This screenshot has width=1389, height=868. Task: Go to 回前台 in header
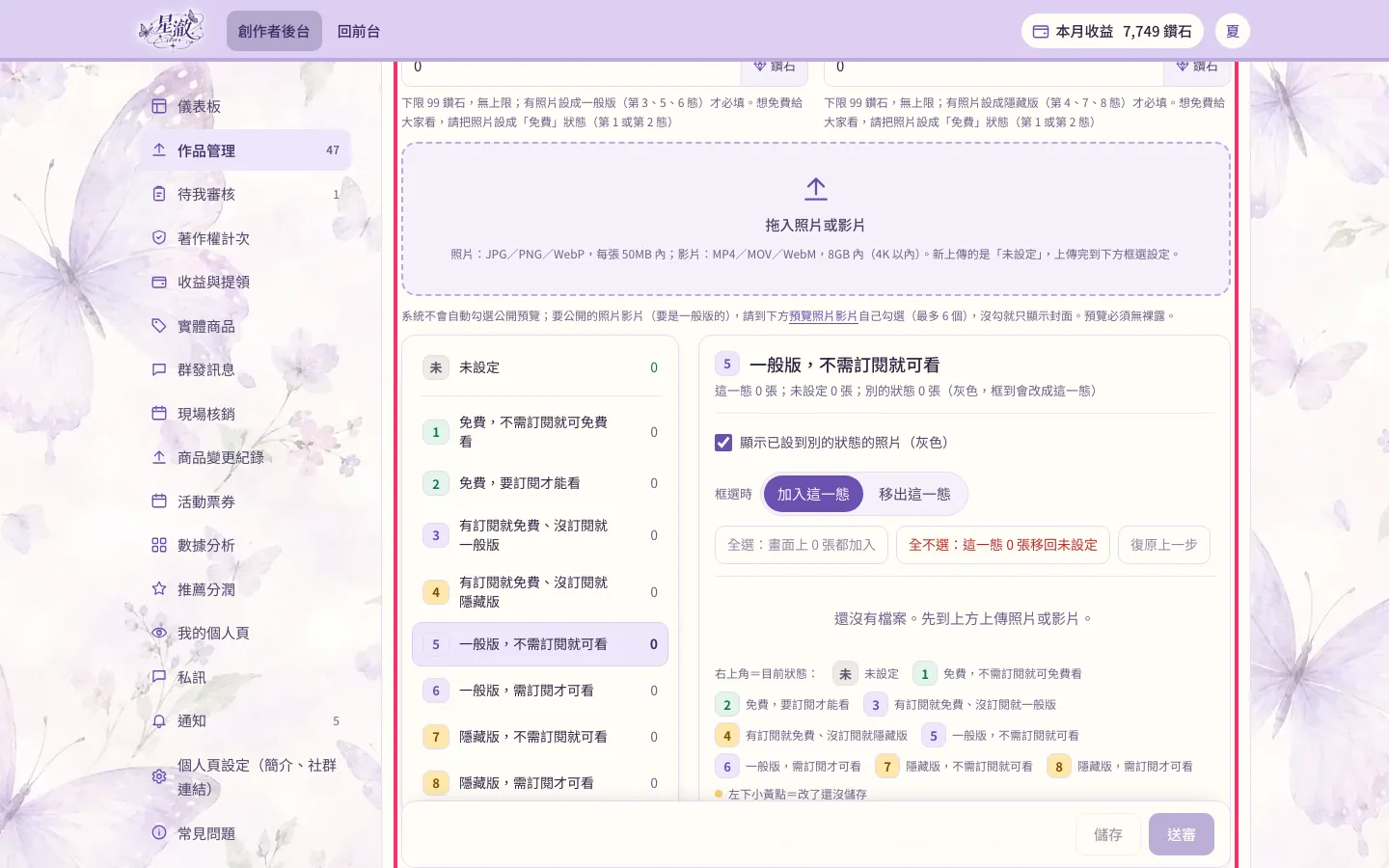359,31
